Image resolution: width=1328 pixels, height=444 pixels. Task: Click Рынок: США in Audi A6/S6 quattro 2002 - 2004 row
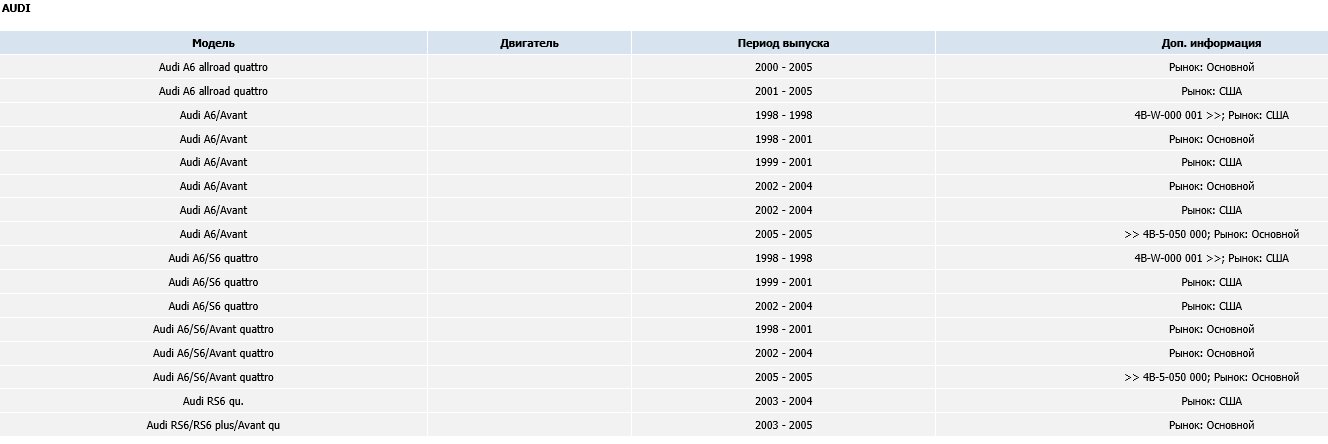tap(1211, 306)
